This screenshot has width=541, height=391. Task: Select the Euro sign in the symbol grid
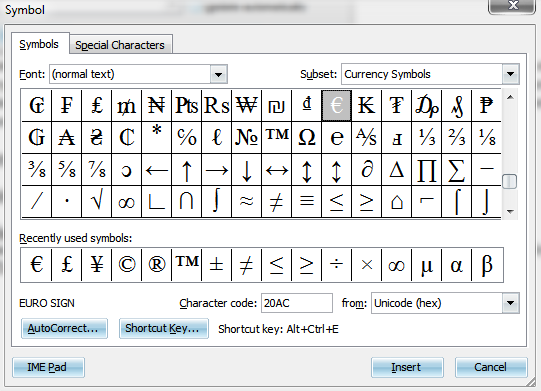[x=336, y=105]
